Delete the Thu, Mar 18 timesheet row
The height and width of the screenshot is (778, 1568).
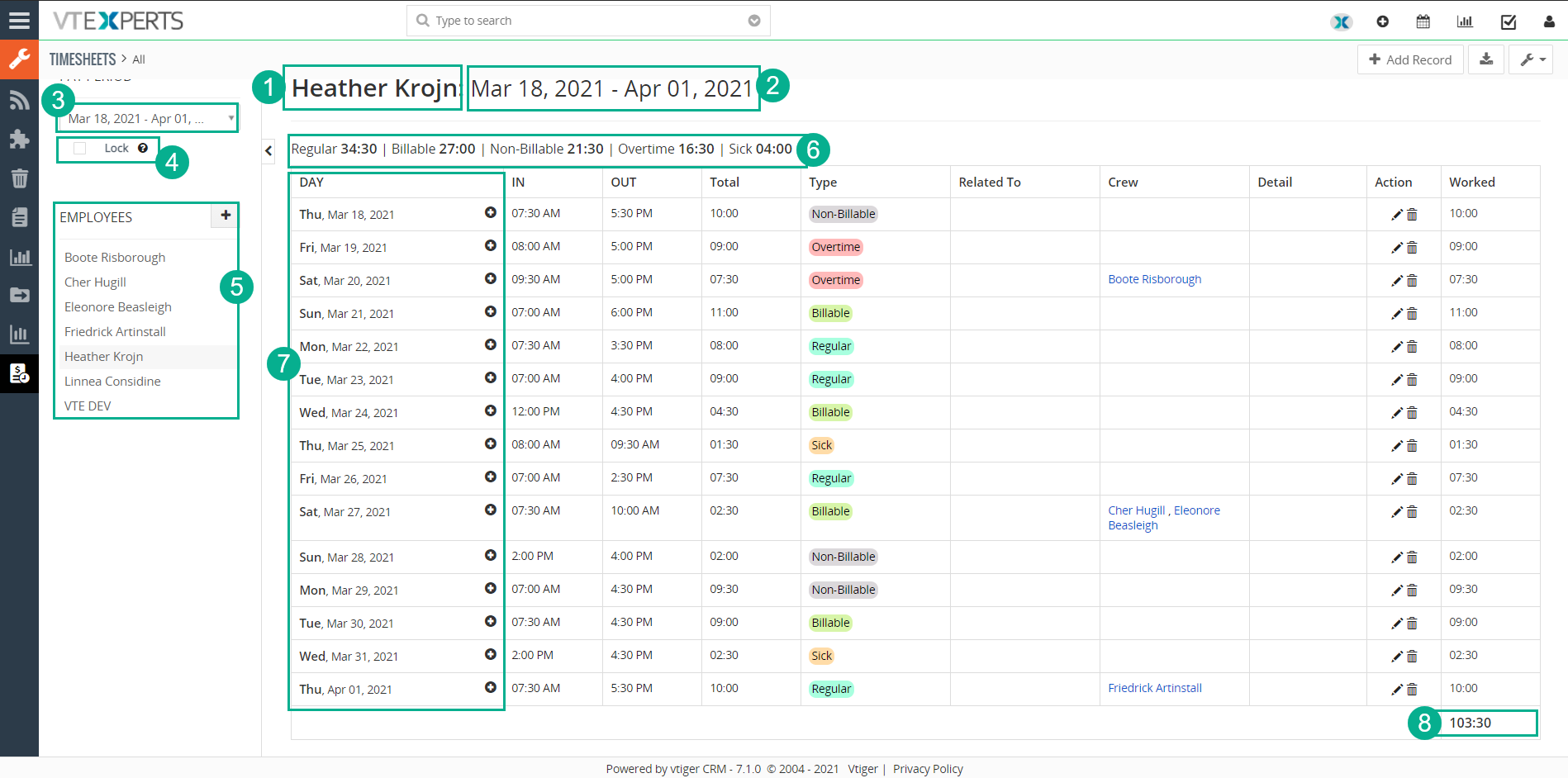coord(1412,215)
